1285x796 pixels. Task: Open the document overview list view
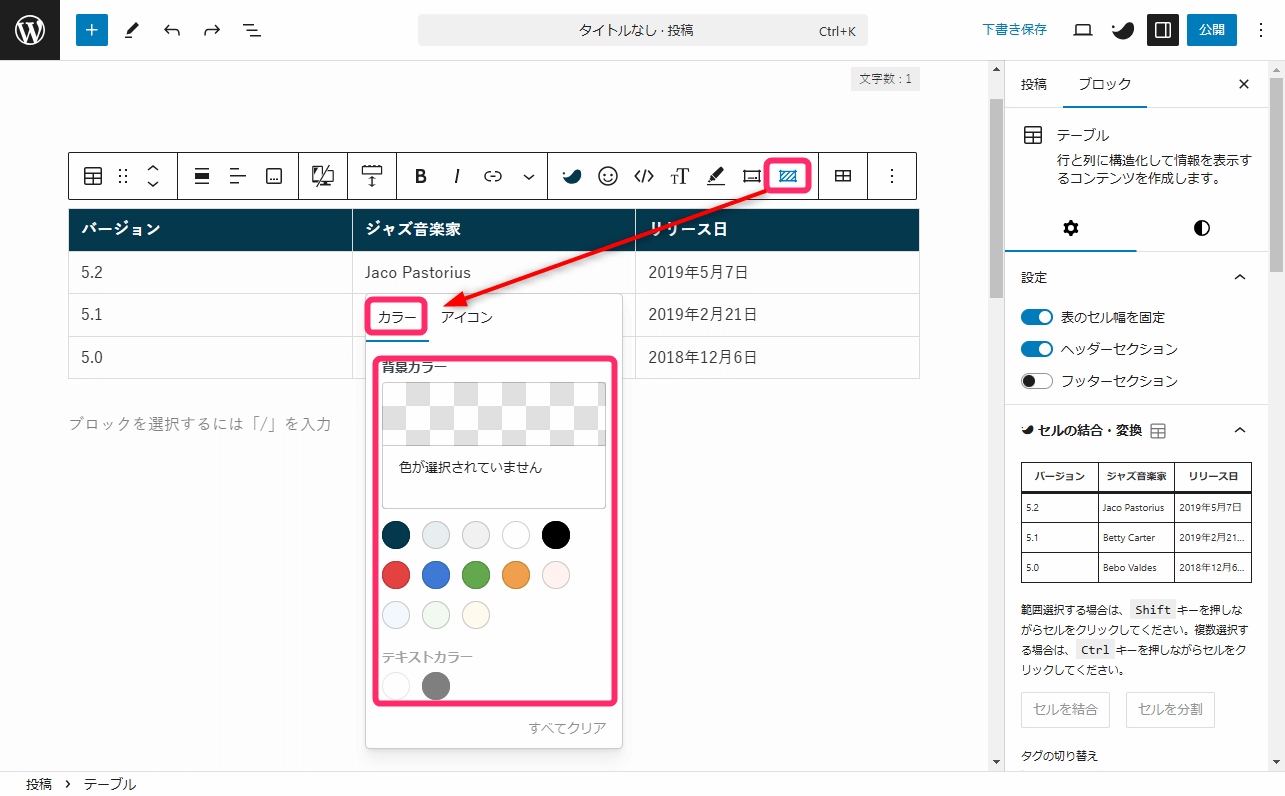click(x=252, y=30)
